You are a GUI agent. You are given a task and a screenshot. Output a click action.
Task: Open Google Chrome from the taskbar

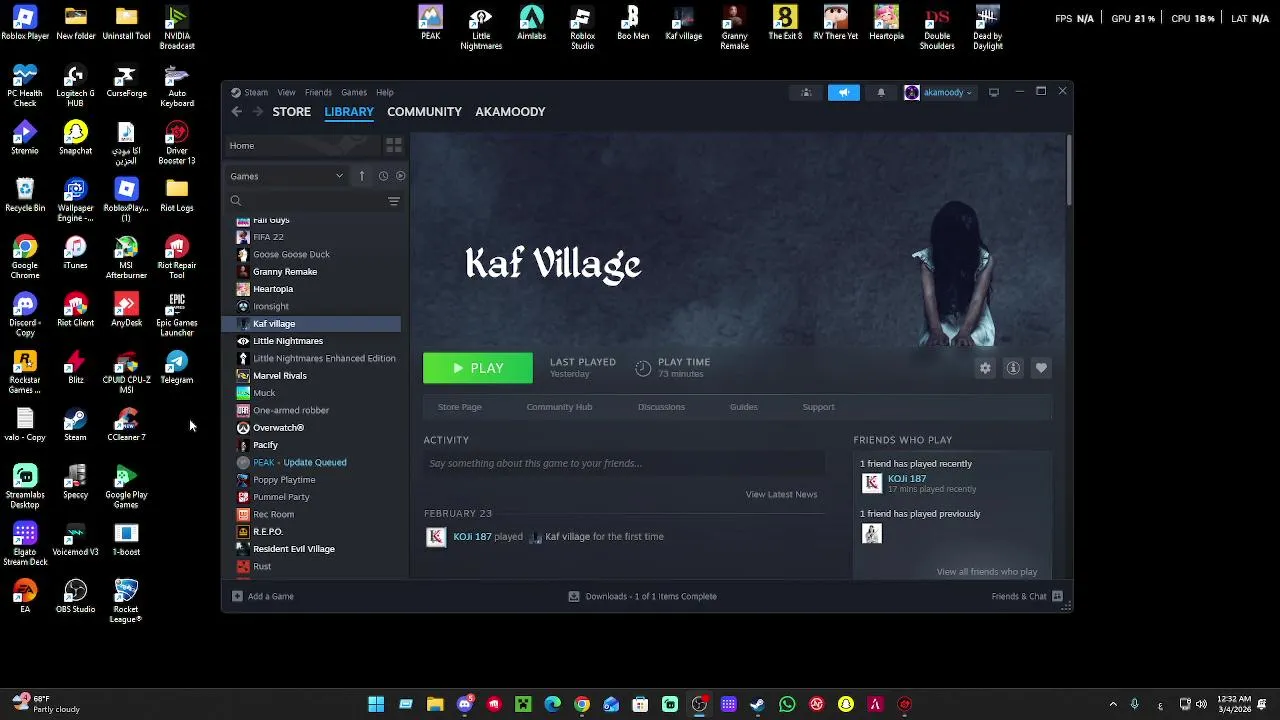(x=582, y=704)
